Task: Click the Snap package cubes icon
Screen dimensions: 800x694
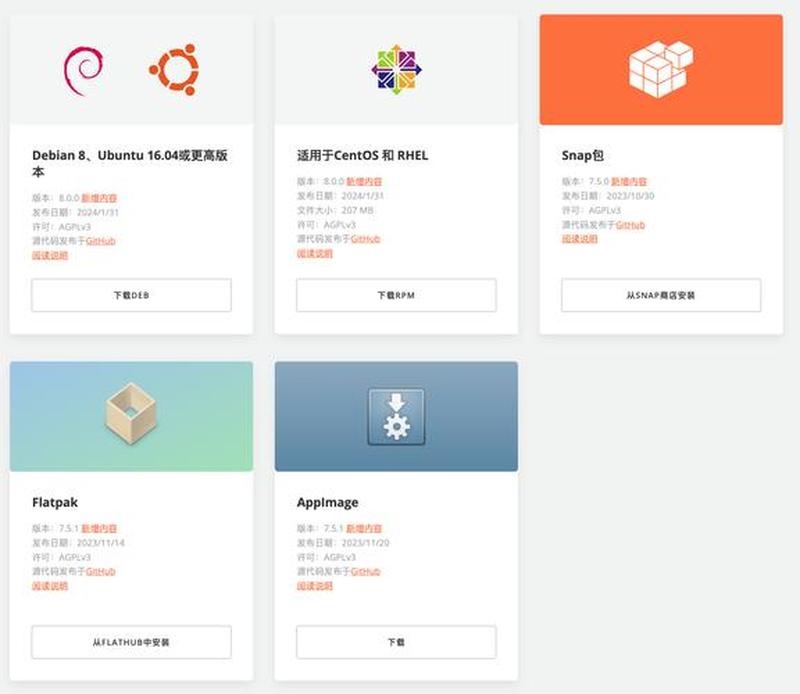Action: click(x=661, y=70)
